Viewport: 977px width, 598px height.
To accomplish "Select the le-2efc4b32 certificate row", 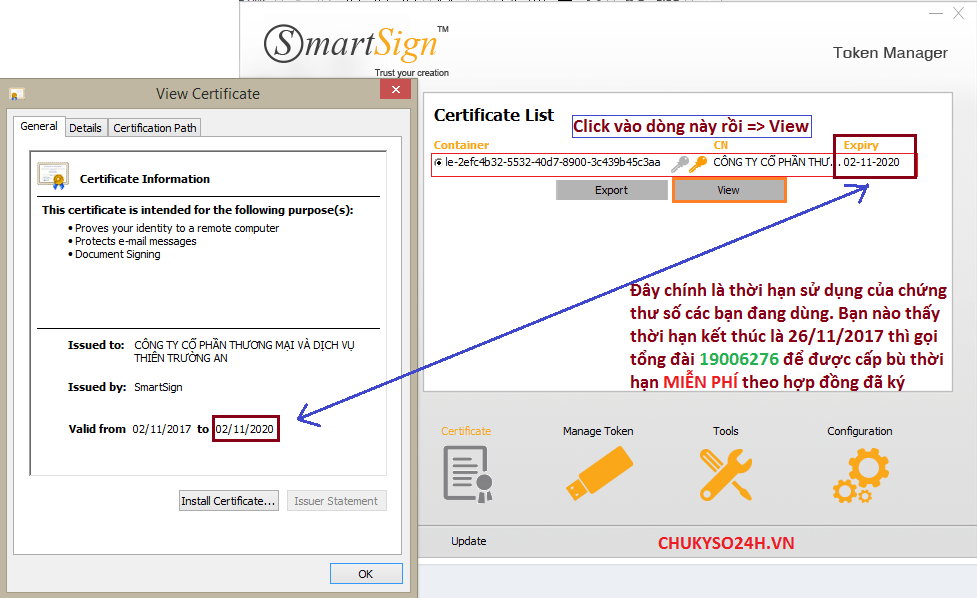I will coord(552,162).
